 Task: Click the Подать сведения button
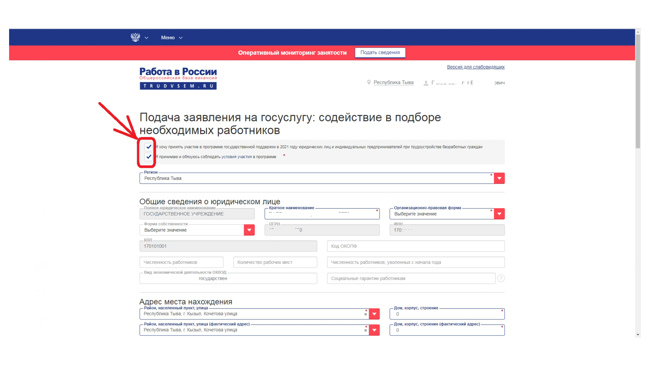[380, 53]
